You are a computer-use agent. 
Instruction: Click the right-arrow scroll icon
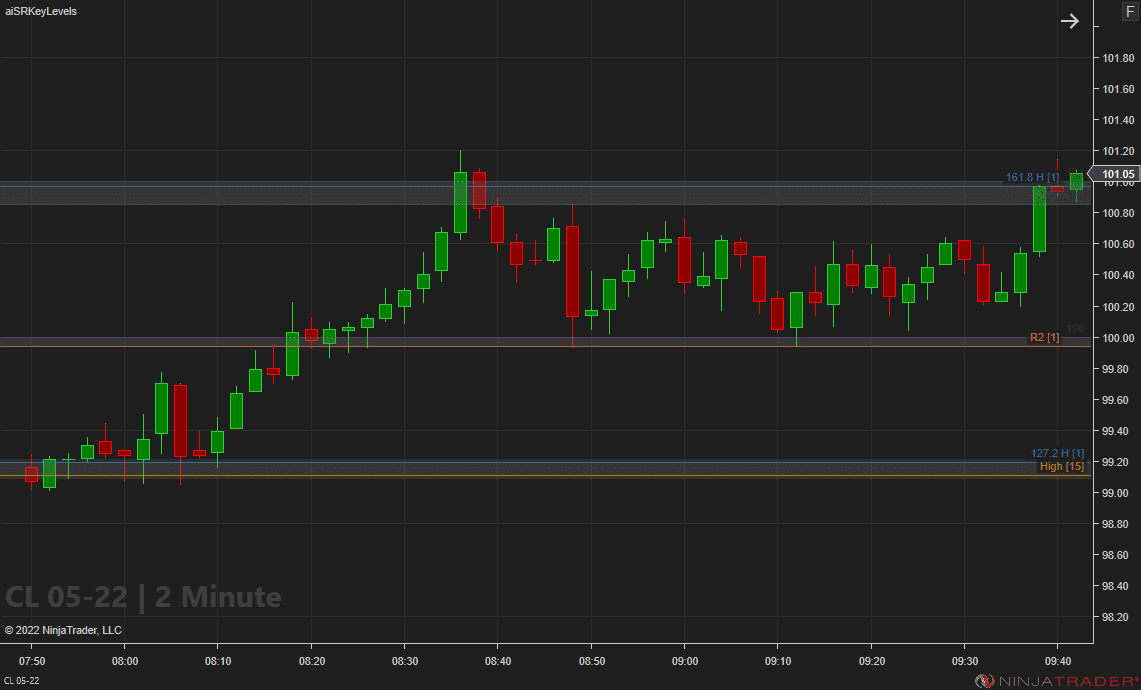click(1070, 21)
